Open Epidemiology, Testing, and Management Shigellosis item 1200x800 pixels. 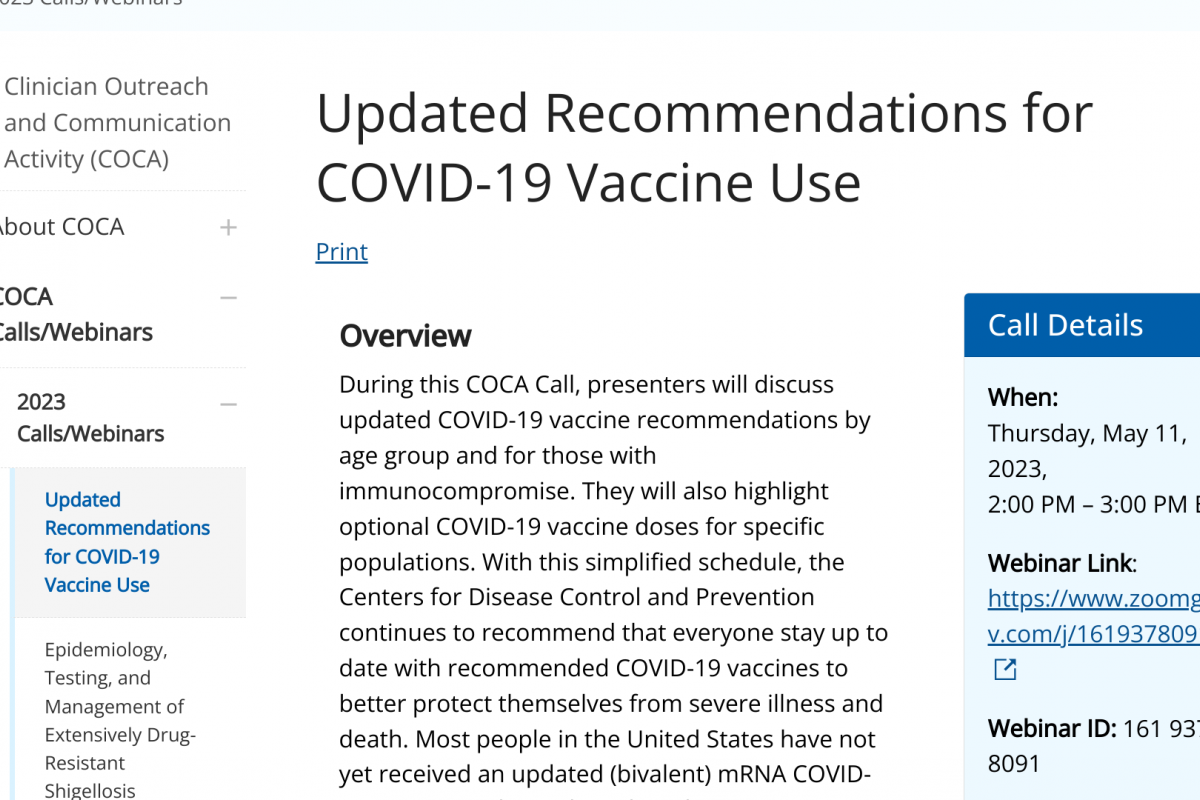120,719
